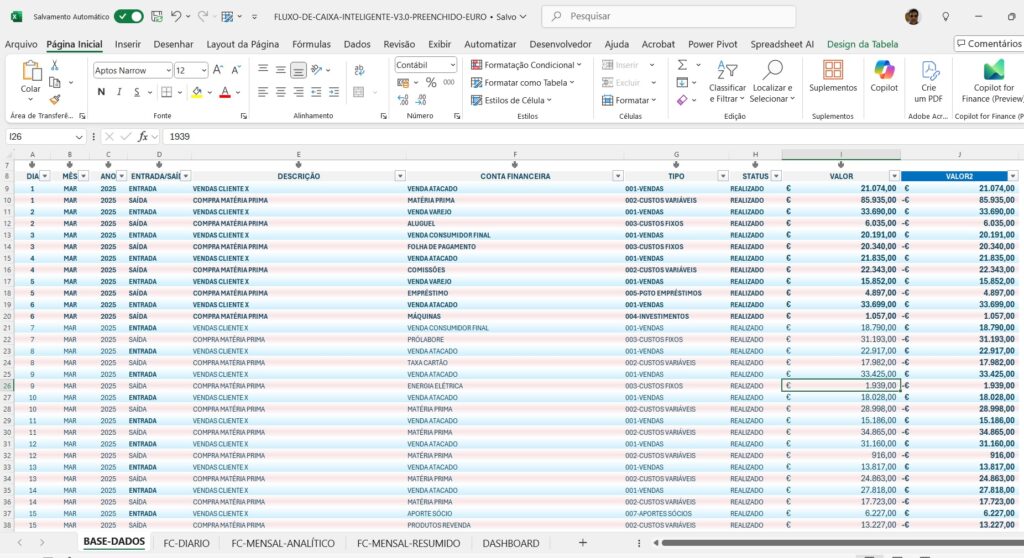Open the STATUS column filter dropdown
Viewport: 1024px width, 558px height.
[x=775, y=176]
